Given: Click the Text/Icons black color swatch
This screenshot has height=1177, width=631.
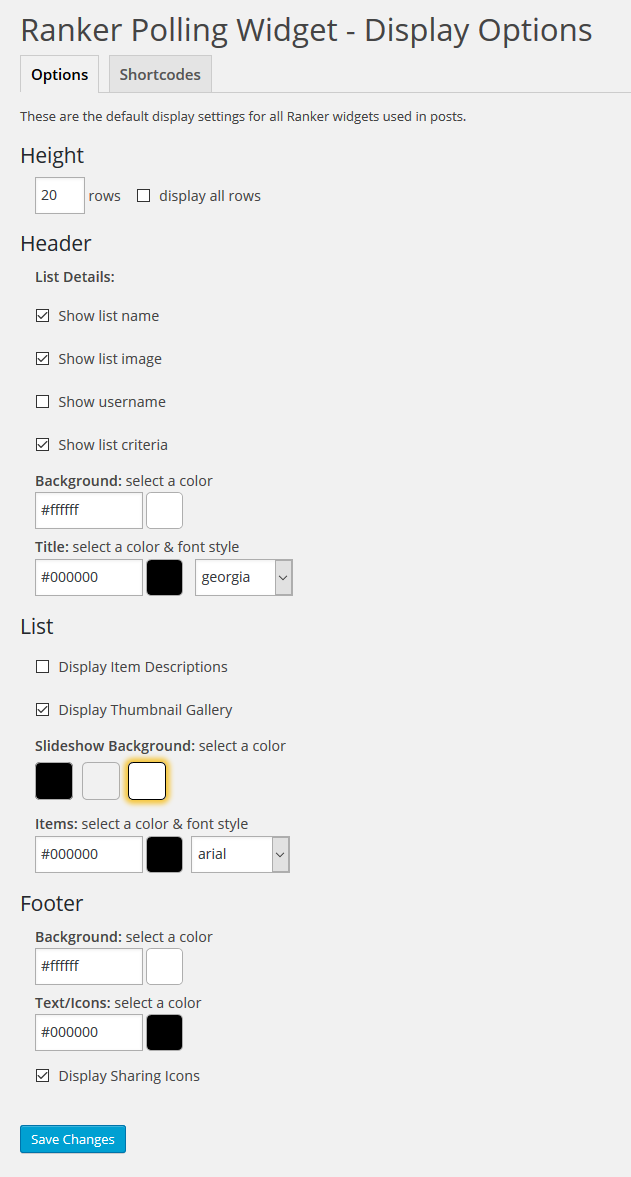Looking at the screenshot, I should point(164,1032).
